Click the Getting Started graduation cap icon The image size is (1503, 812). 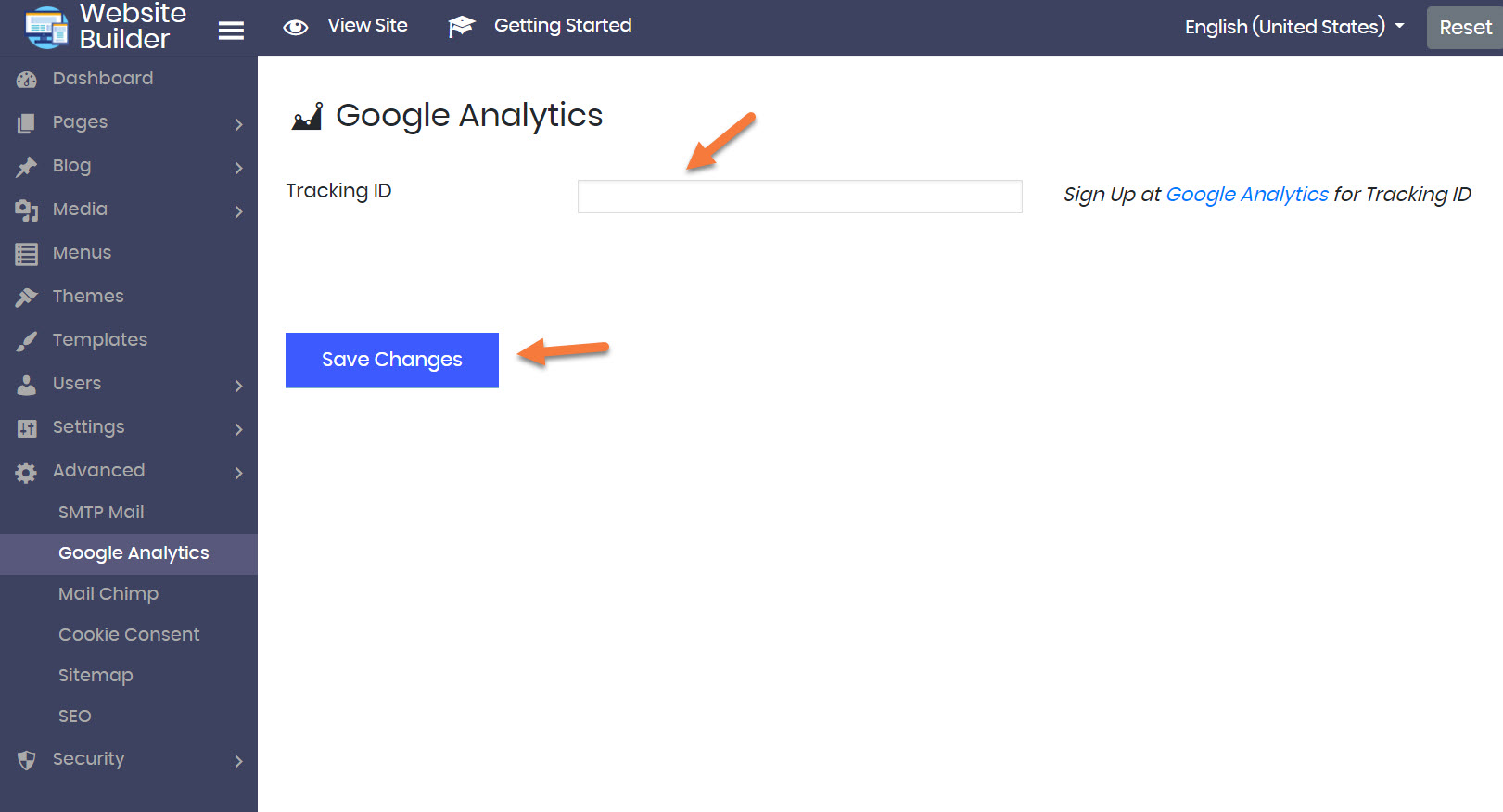(x=461, y=27)
